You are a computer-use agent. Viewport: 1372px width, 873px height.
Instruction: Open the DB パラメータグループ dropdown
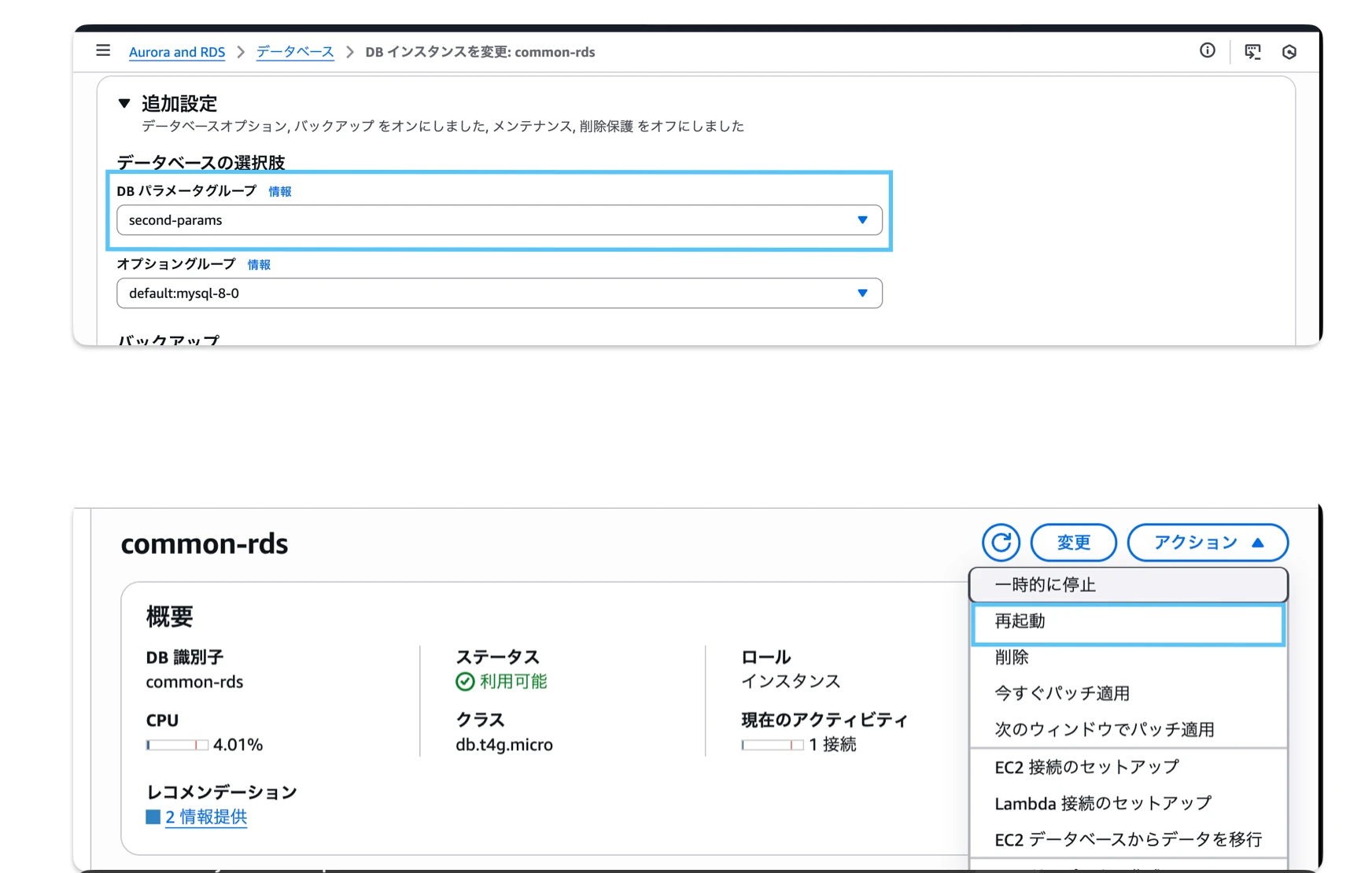[x=499, y=220]
